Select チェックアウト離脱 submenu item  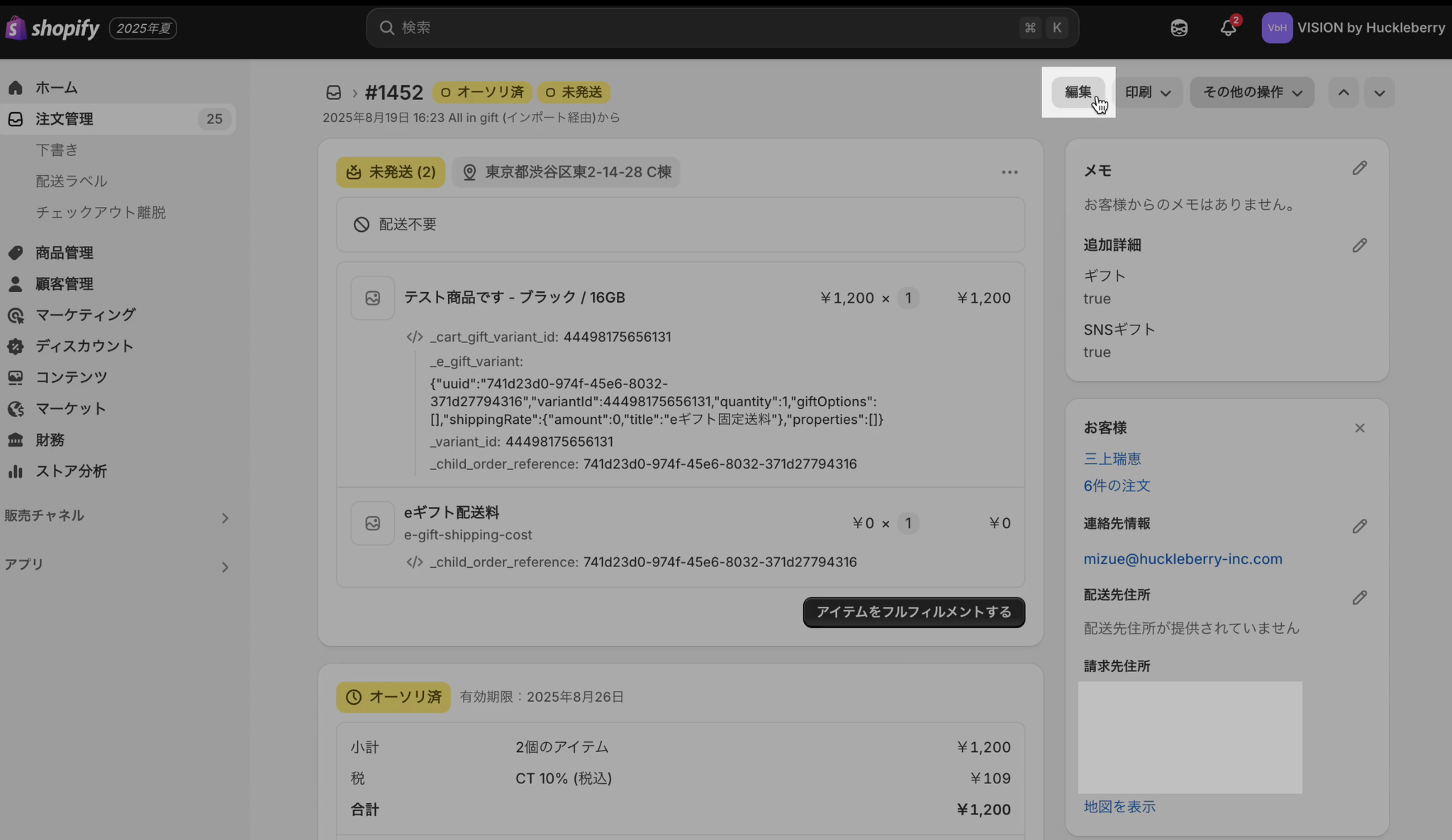click(101, 213)
